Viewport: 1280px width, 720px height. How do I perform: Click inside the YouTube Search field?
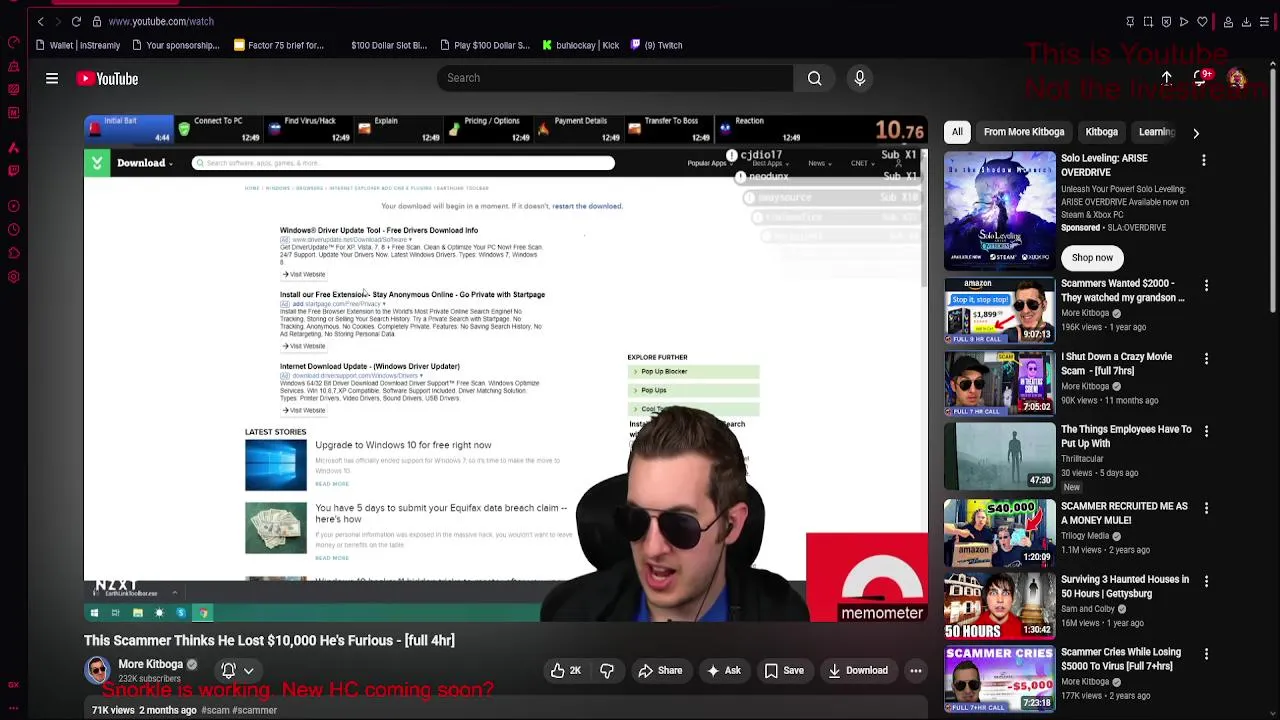coord(615,78)
